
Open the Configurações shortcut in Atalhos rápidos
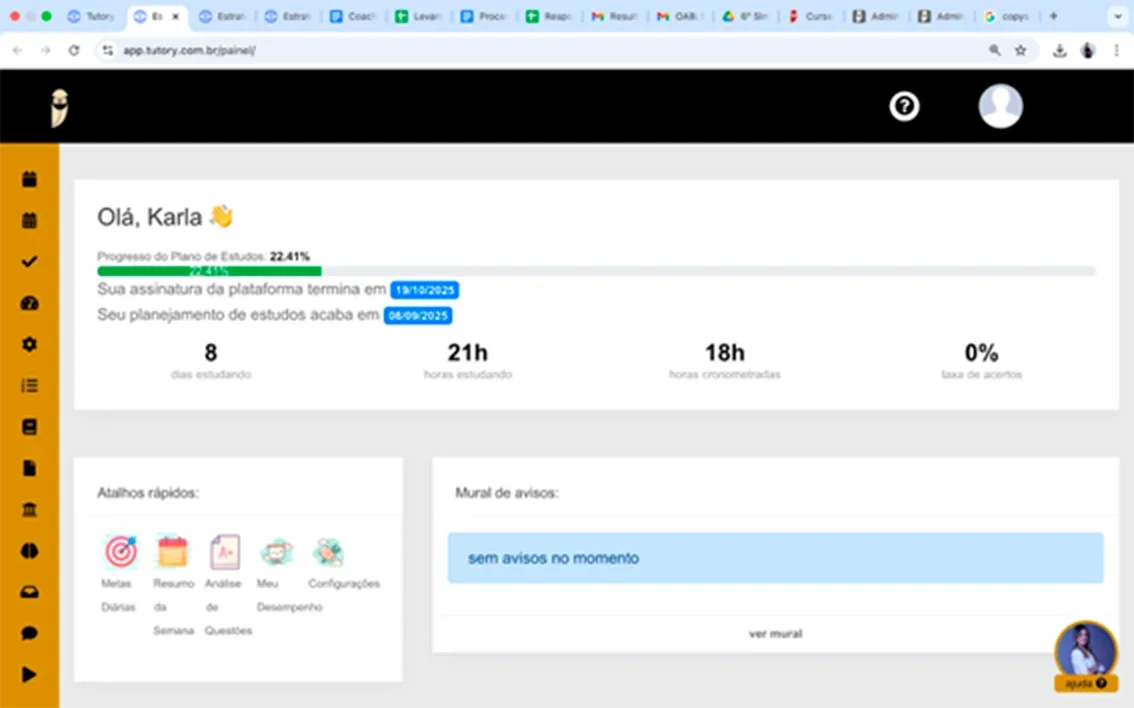coord(328,551)
